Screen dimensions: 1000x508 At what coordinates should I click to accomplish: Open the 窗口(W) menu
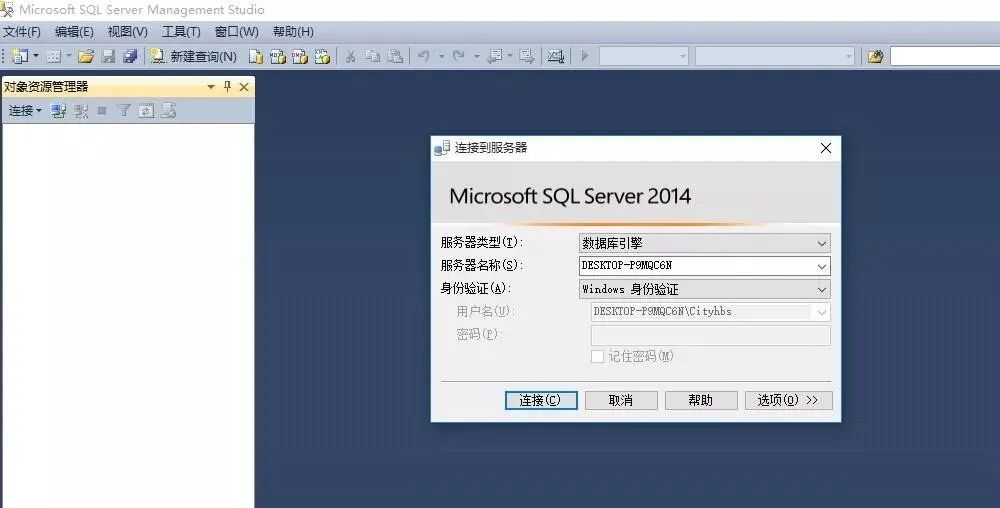[237, 31]
